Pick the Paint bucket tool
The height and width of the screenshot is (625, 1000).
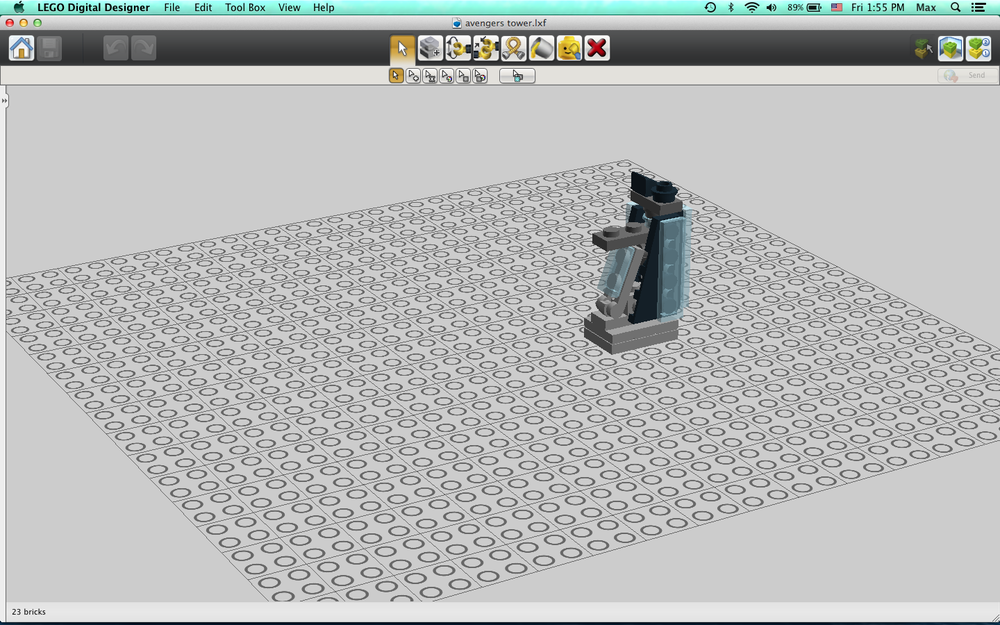(541, 48)
